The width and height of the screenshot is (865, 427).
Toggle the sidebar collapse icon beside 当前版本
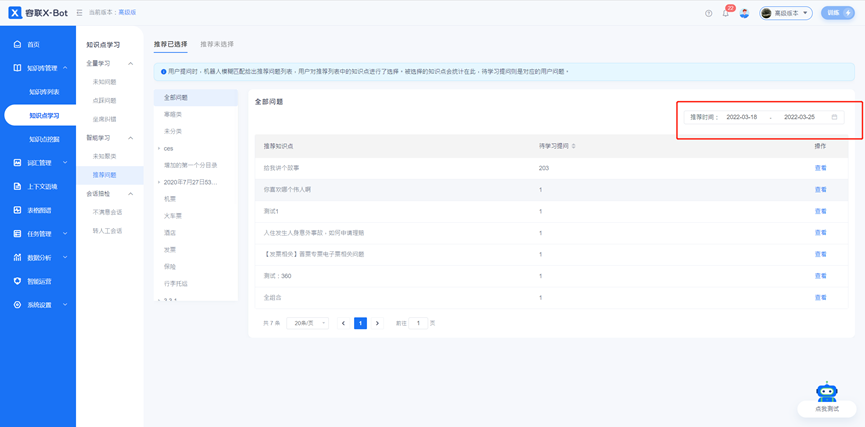coord(79,12)
